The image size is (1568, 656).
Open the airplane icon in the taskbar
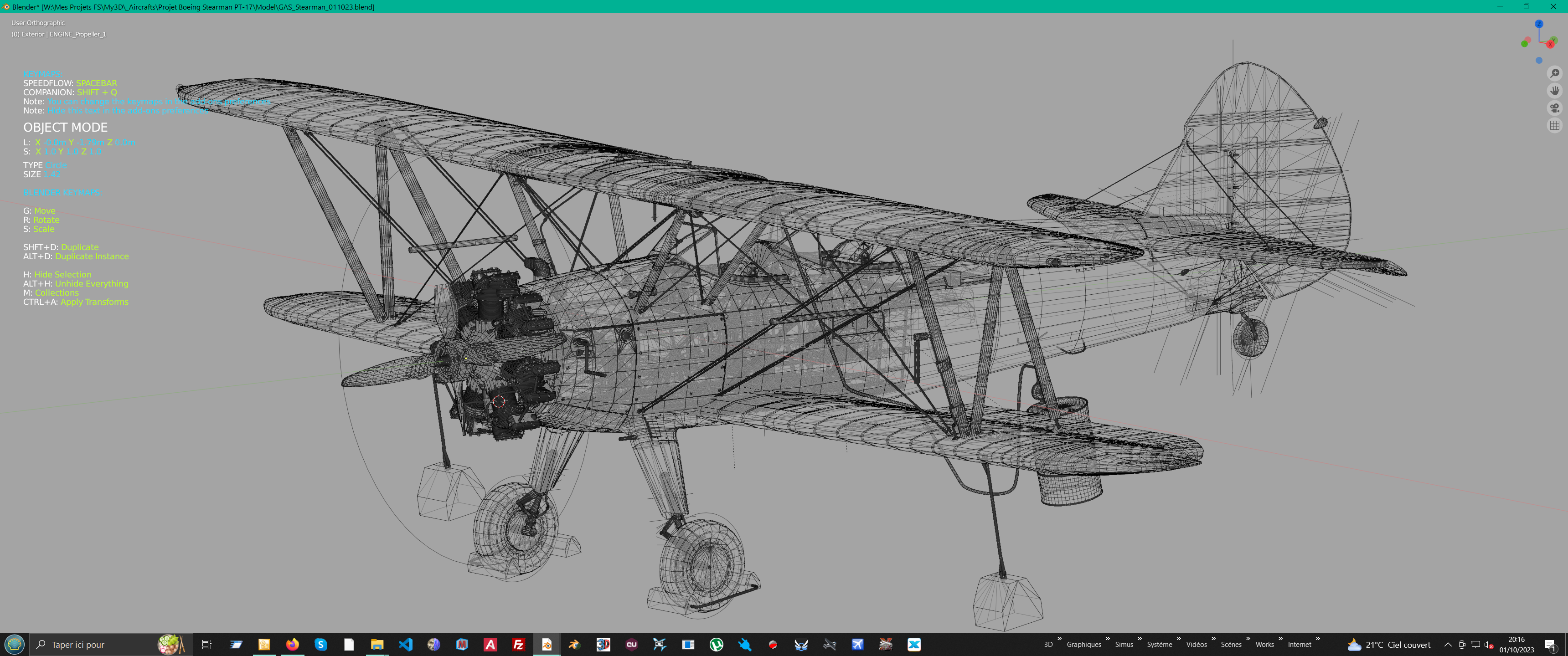click(858, 645)
